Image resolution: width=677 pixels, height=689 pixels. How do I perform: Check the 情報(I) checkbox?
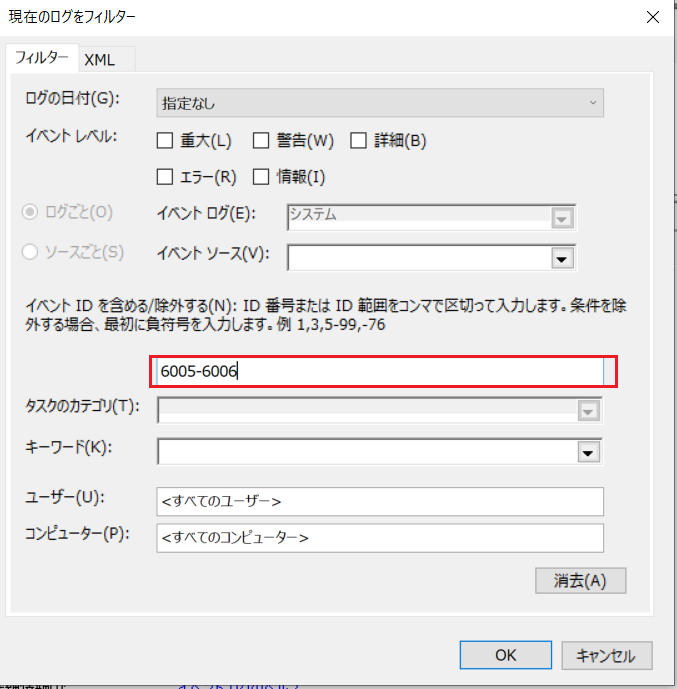click(x=261, y=177)
